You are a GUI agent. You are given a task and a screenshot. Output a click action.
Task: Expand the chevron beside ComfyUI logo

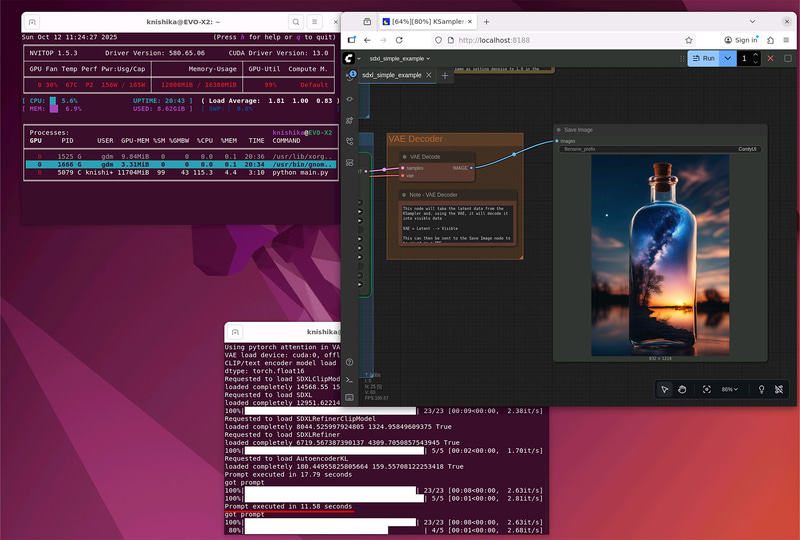[359, 59]
